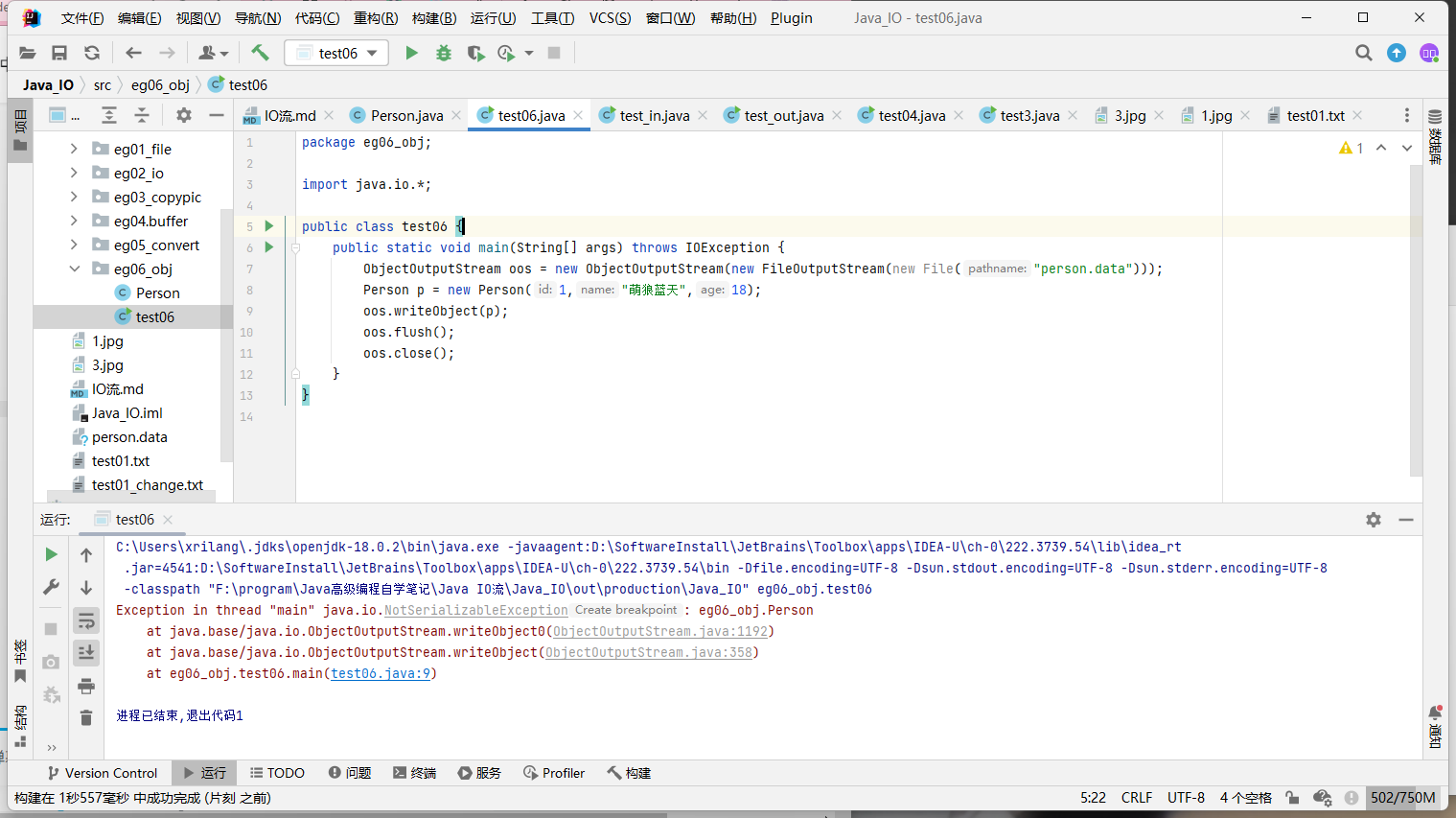Image resolution: width=1456 pixels, height=818 pixels.
Task: Open editor tabs more options menu
Action: pos(1407,115)
